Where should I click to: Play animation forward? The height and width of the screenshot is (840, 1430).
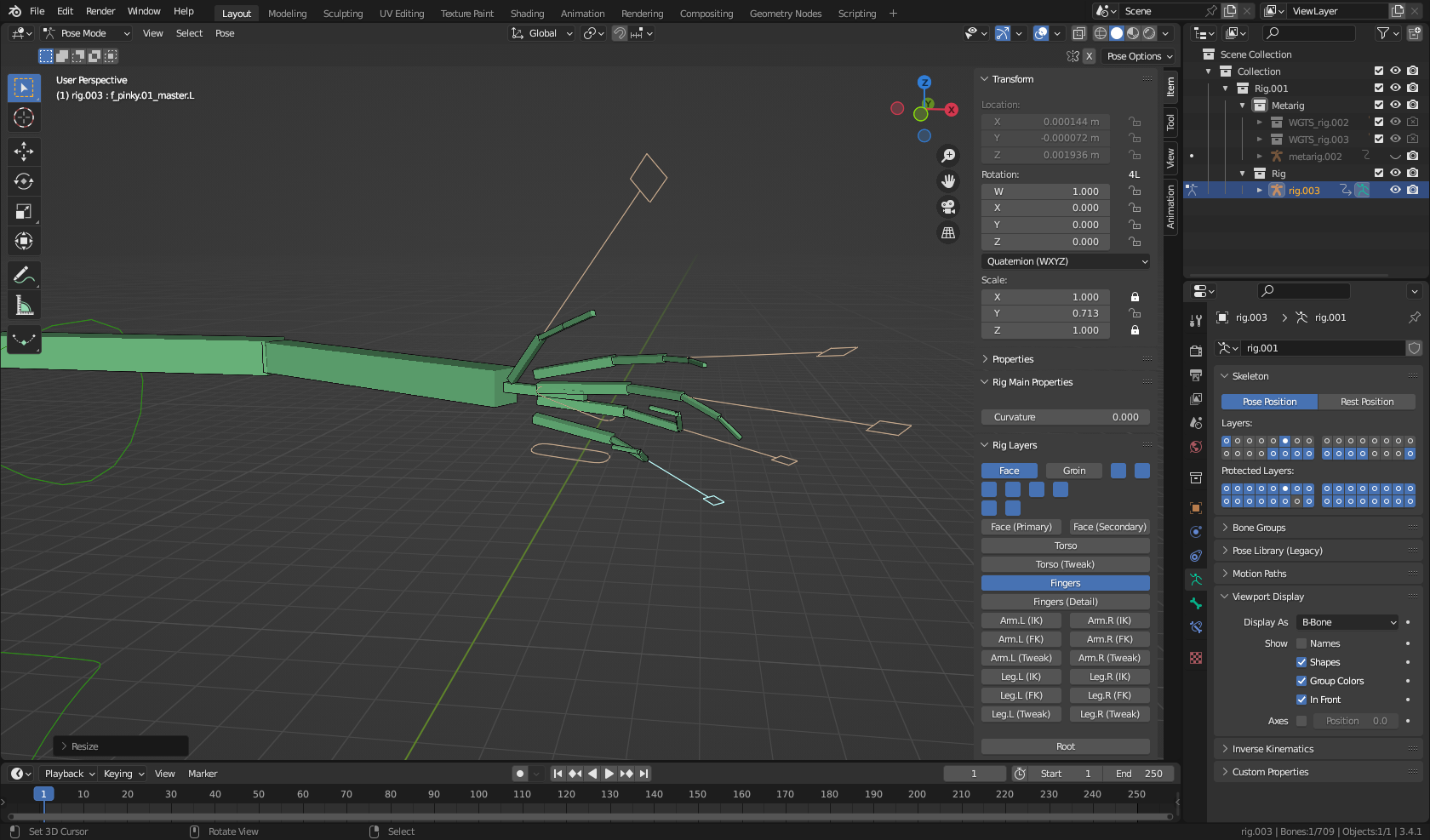click(x=609, y=774)
